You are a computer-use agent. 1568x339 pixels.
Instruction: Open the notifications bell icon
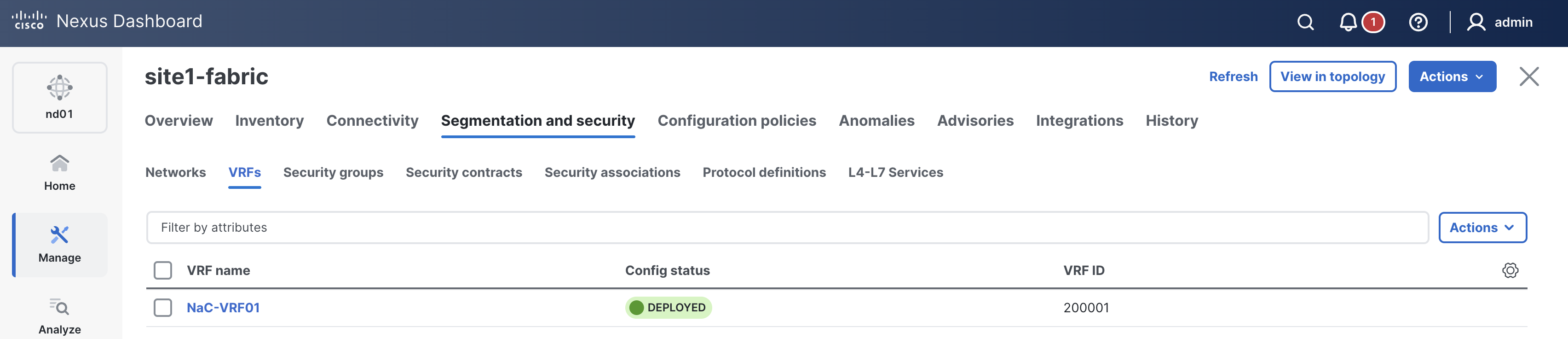tap(1348, 23)
